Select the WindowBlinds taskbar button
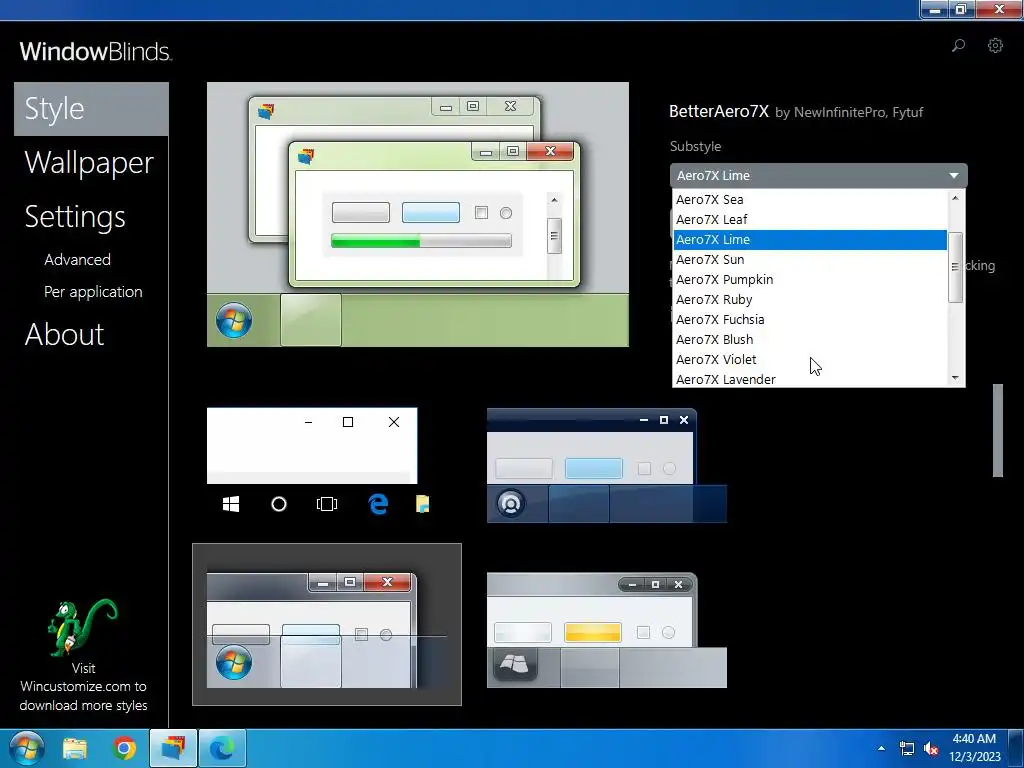The height and width of the screenshot is (768, 1024). click(173, 748)
